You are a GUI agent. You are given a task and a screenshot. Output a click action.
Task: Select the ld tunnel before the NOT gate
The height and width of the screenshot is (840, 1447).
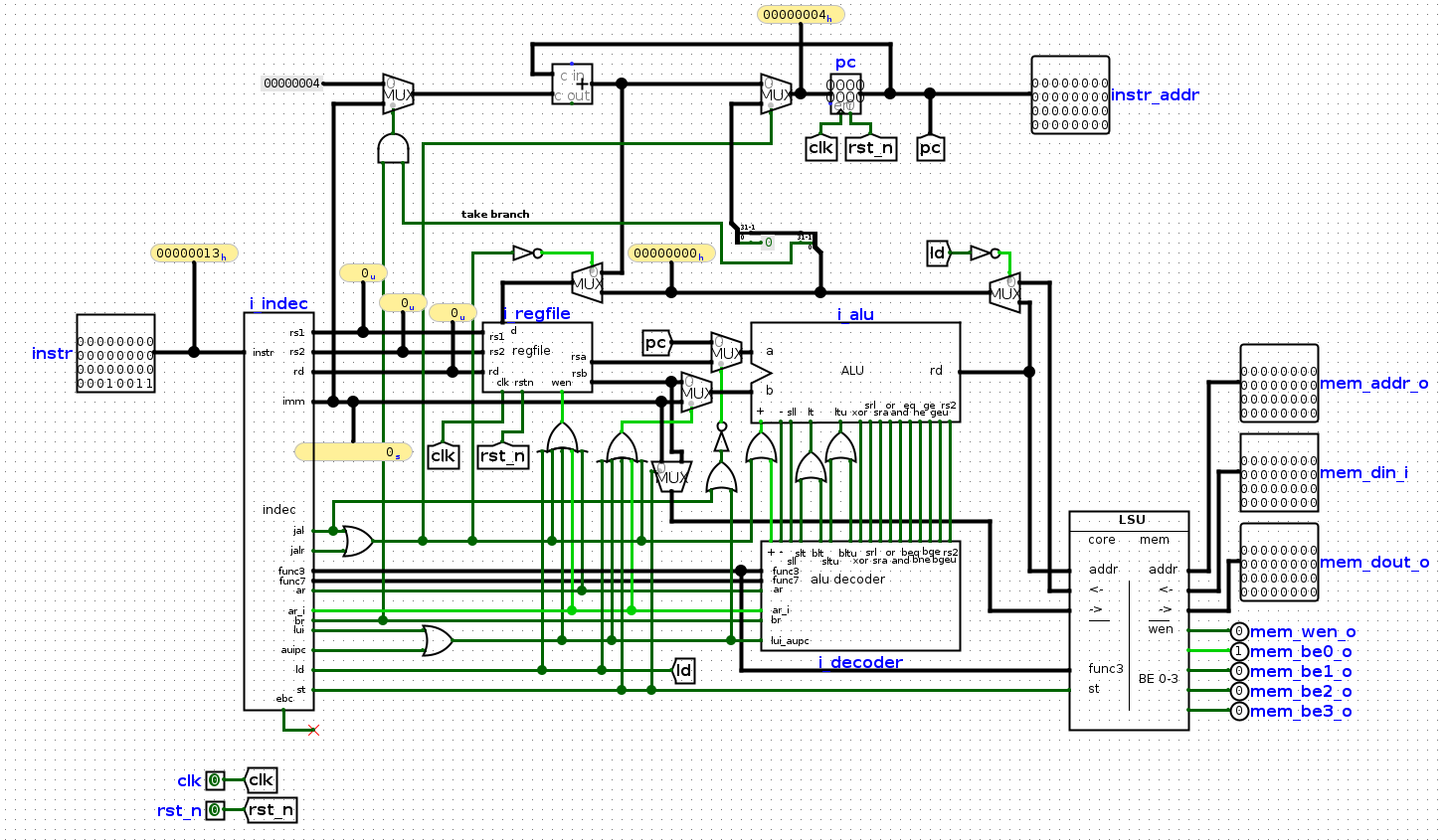coord(939,253)
